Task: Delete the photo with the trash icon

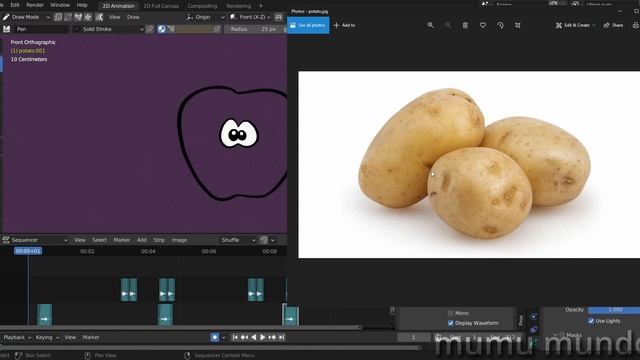Action: pos(465,25)
